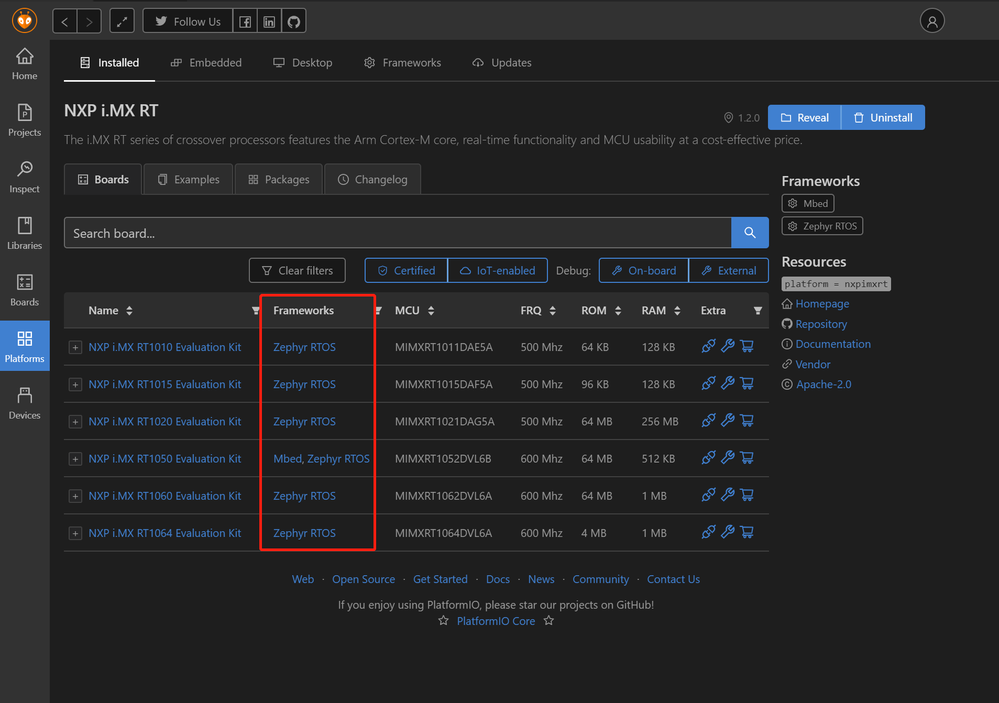Click the link icon for RT1050 row
The height and width of the screenshot is (703, 999).
(x=708, y=458)
